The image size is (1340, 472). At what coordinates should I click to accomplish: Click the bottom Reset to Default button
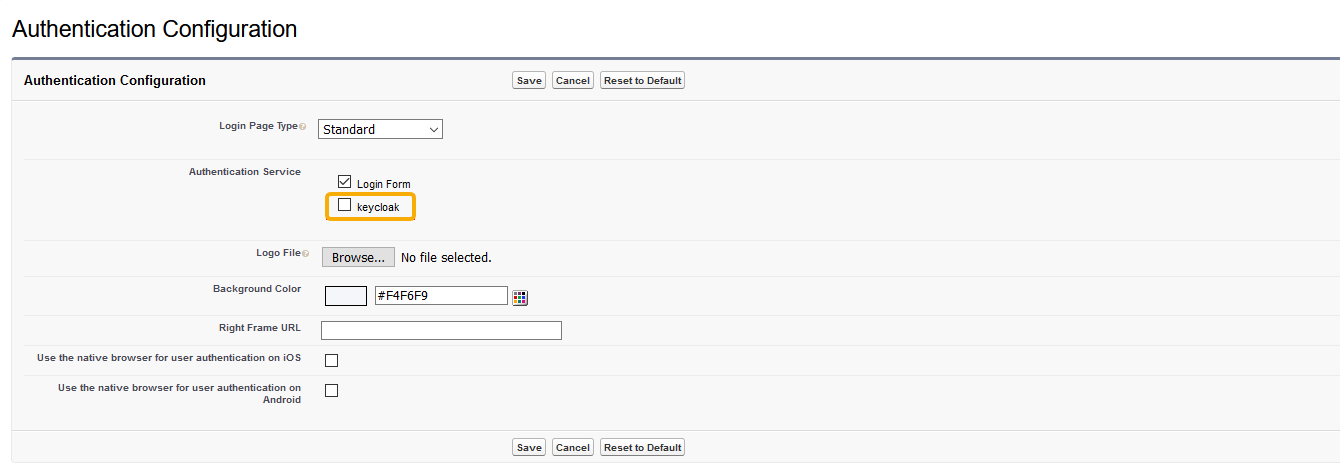click(642, 447)
